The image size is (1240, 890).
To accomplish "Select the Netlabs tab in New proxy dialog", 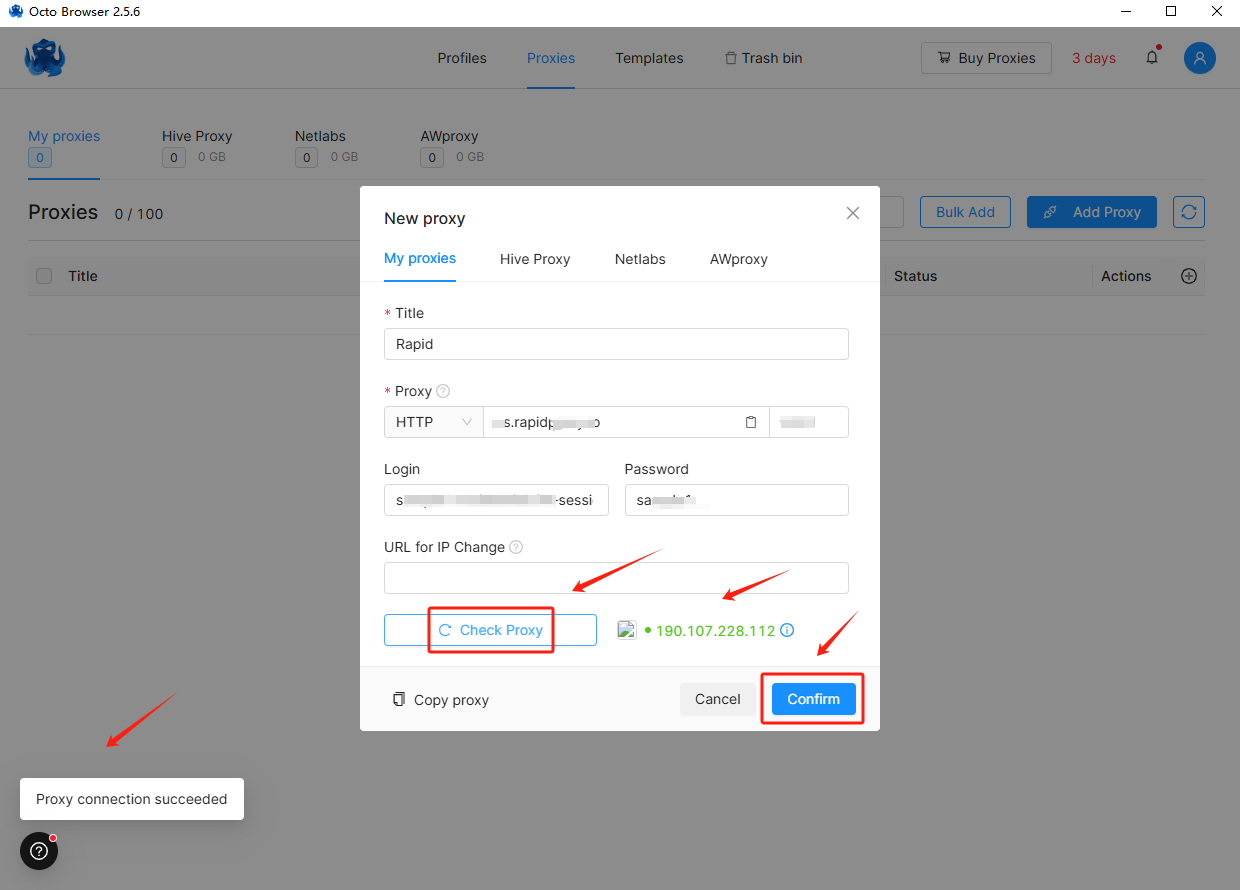I will tap(640, 259).
